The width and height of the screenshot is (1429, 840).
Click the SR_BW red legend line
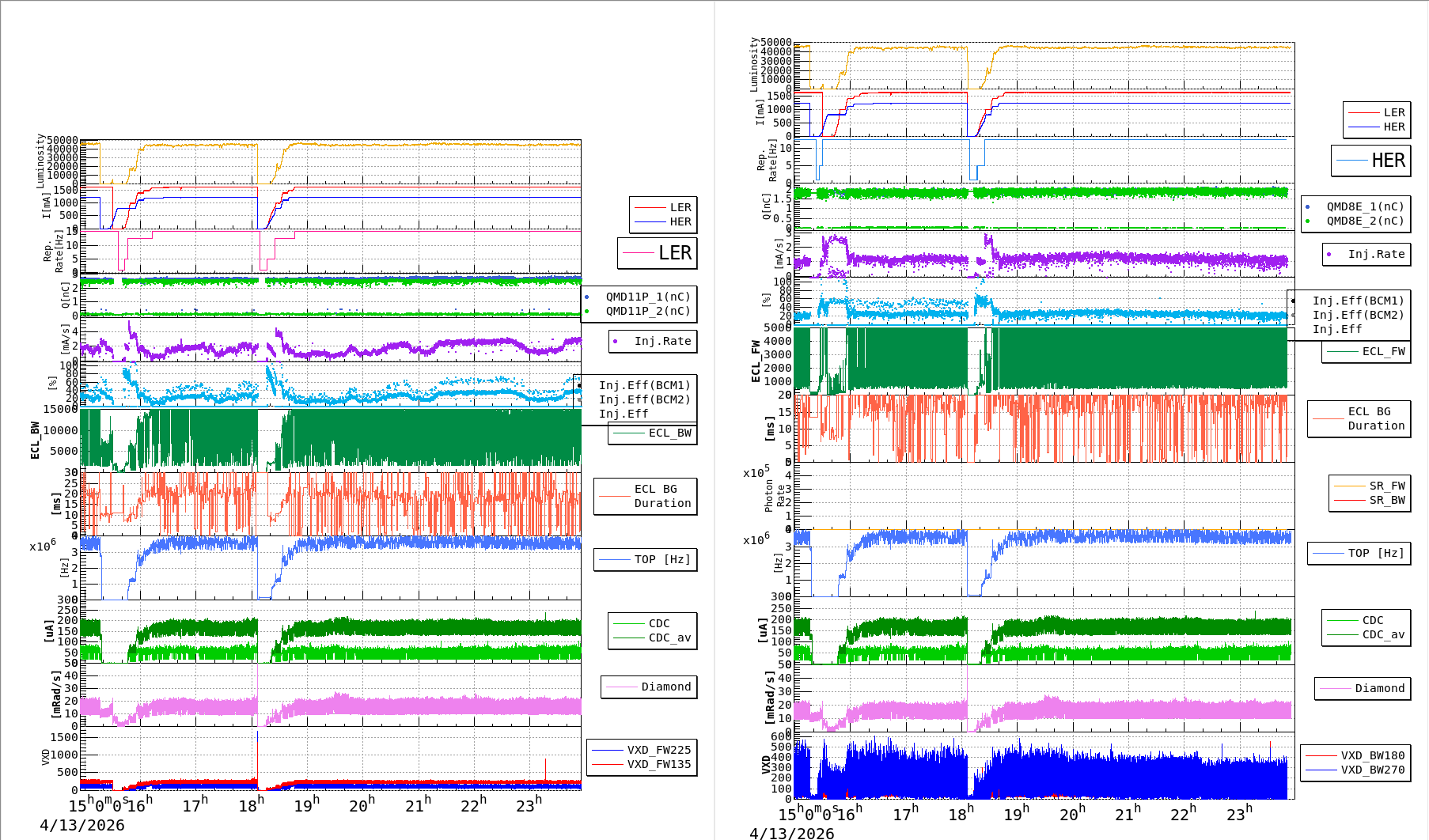coord(1349,500)
